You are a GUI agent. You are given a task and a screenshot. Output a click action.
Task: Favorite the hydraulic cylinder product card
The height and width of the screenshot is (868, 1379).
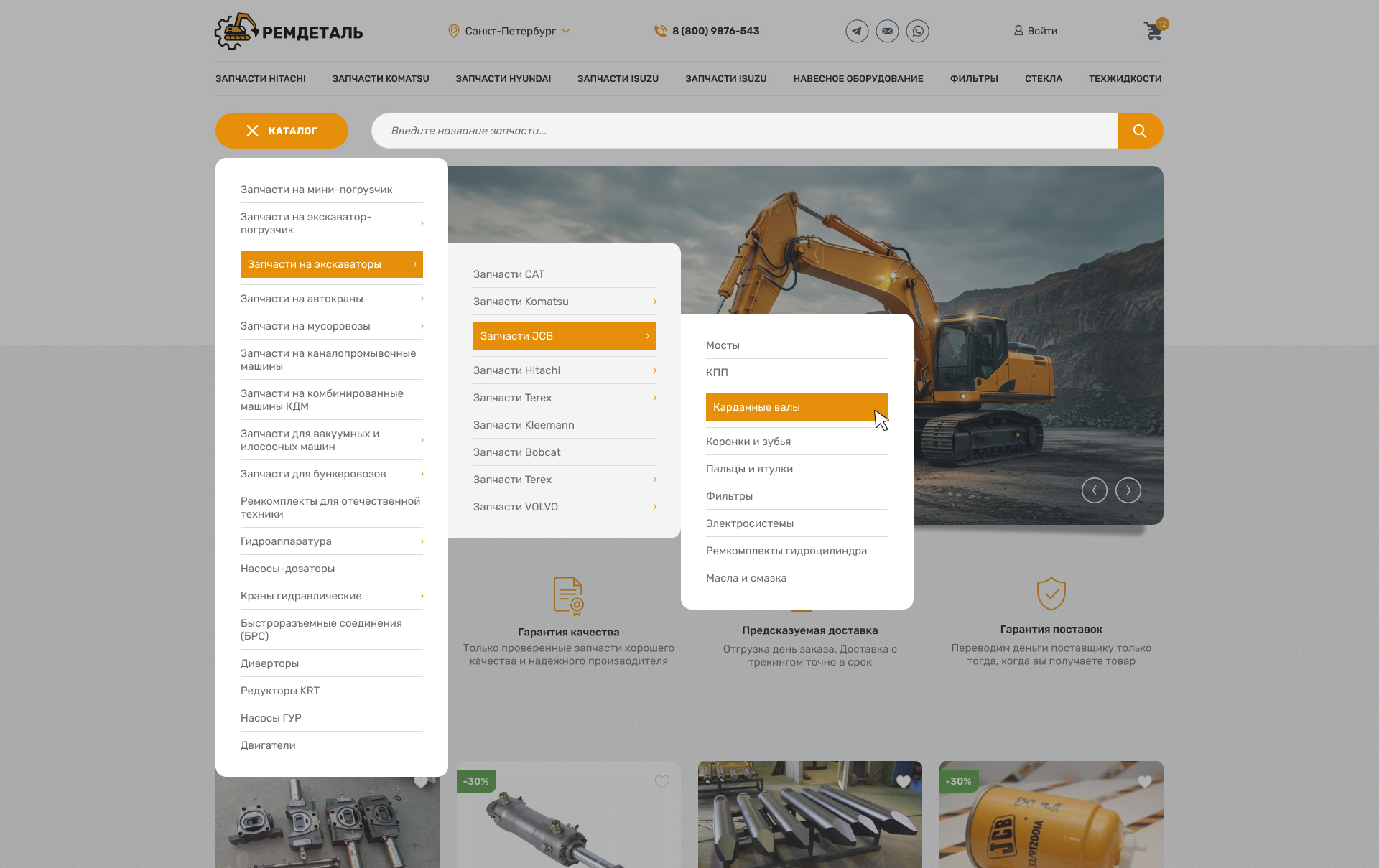[x=661, y=781]
